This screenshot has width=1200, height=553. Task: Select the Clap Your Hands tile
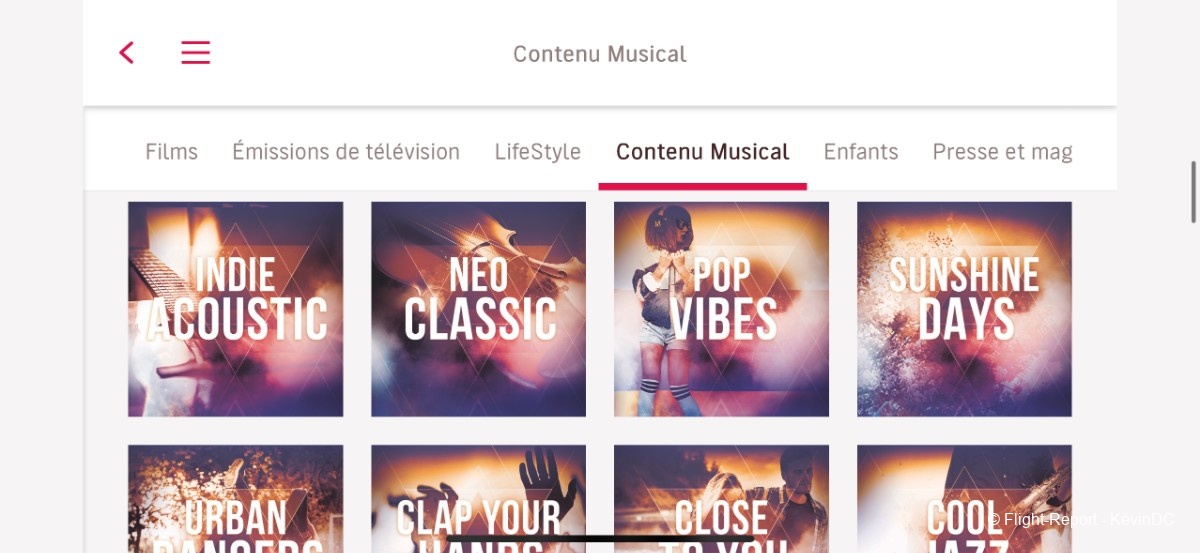(x=479, y=499)
